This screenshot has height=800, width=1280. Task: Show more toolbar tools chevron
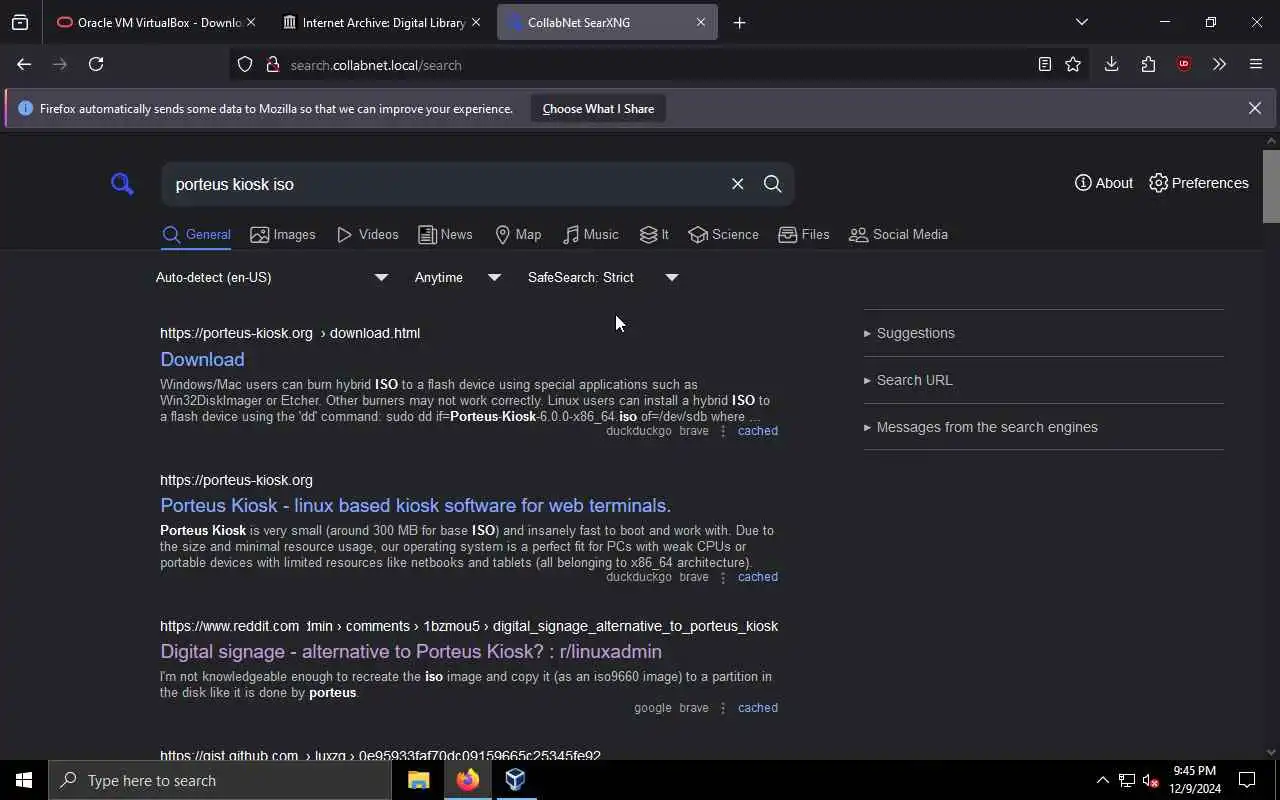coord(1219,64)
